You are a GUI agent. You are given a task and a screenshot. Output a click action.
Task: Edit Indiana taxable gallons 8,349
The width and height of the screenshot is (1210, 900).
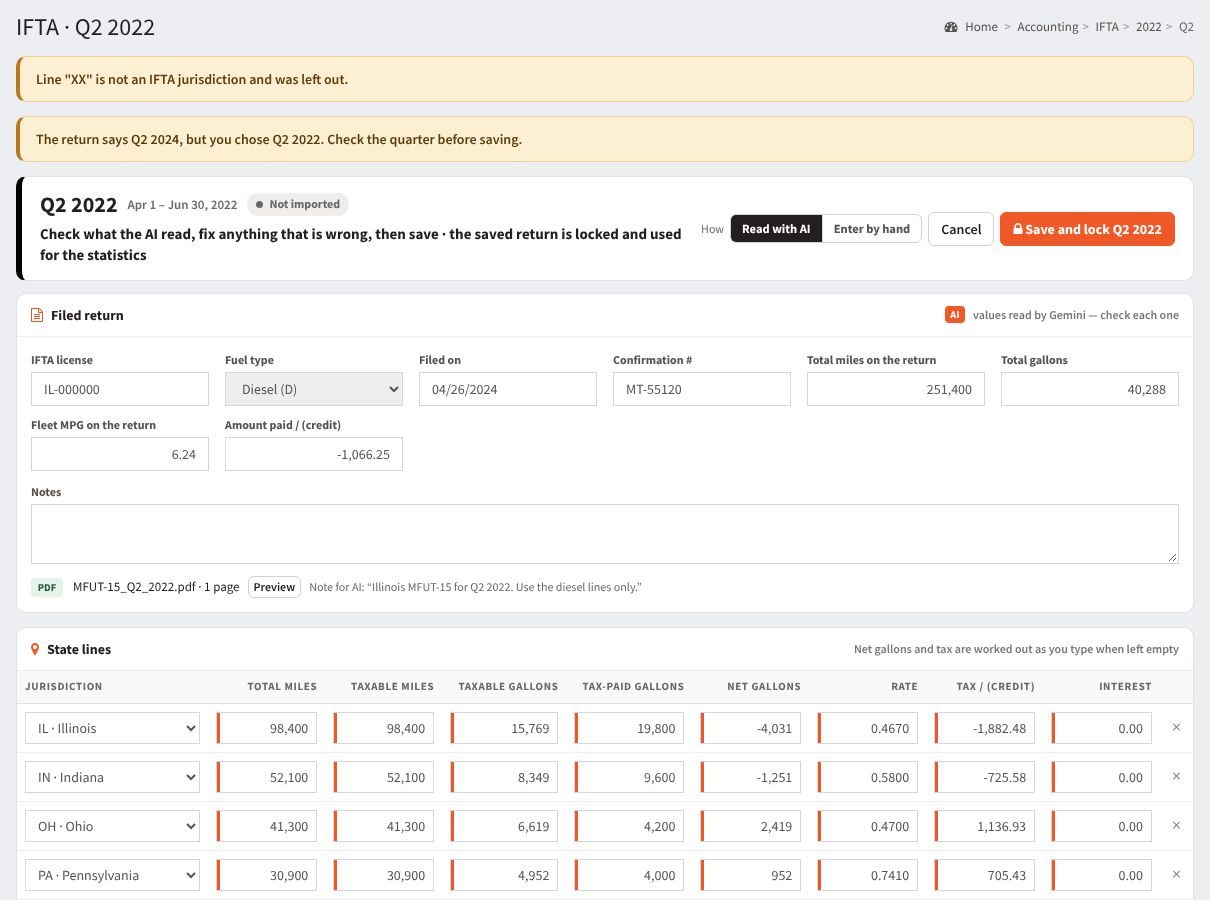[x=505, y=777]
